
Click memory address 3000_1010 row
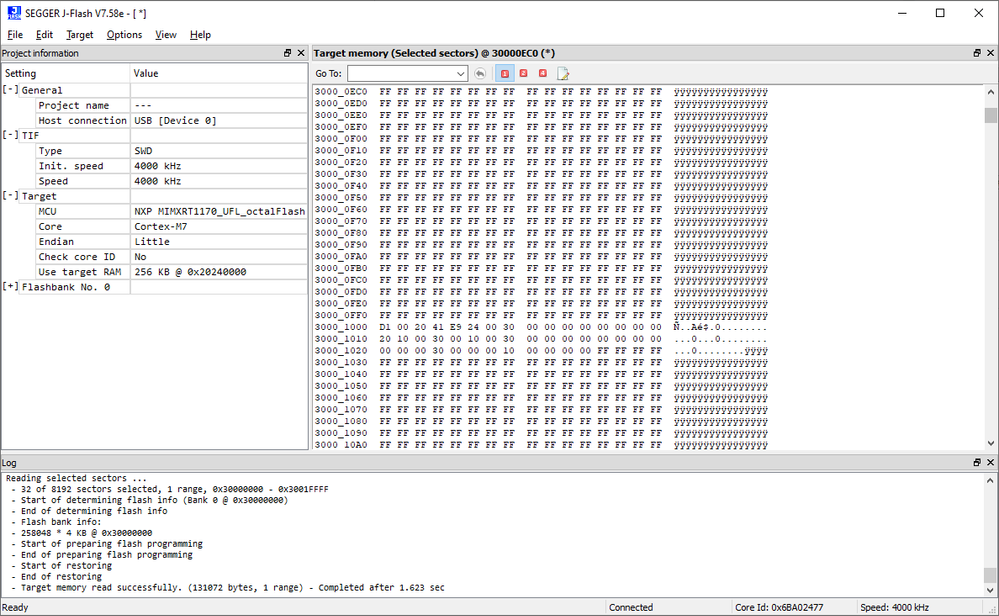coord(541,339)
